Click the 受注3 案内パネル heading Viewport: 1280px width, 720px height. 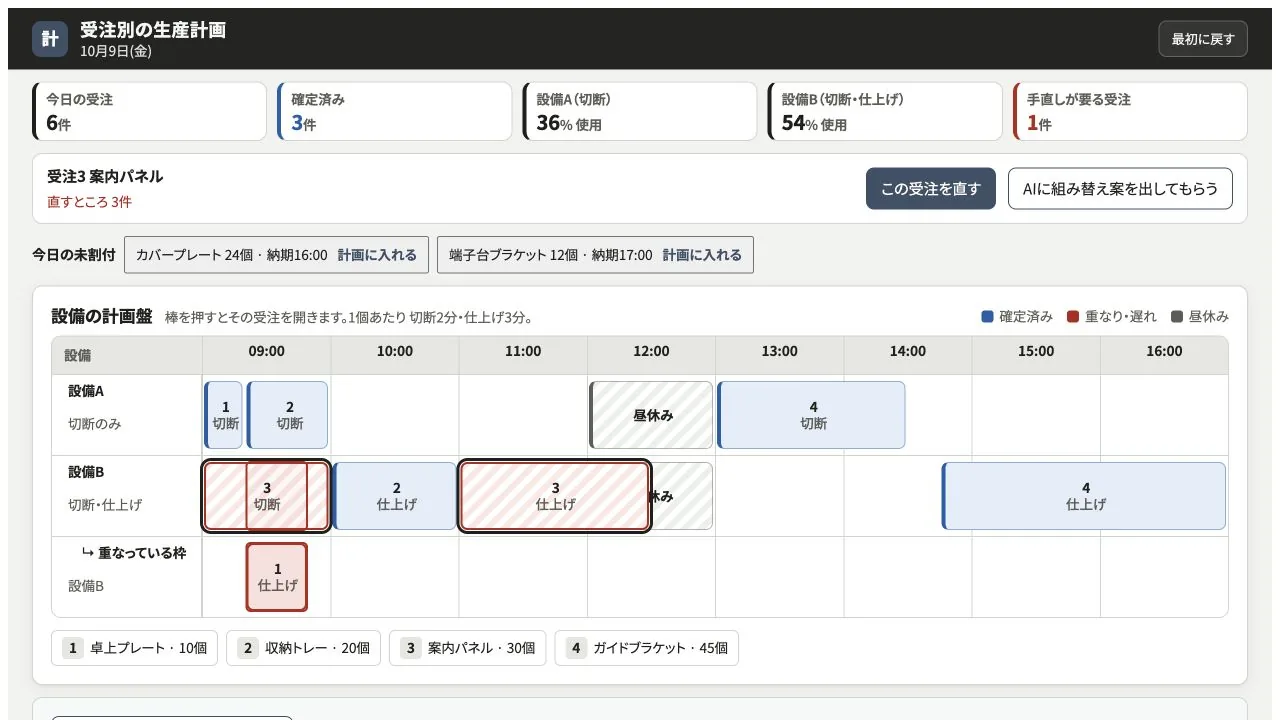(105, 176)
